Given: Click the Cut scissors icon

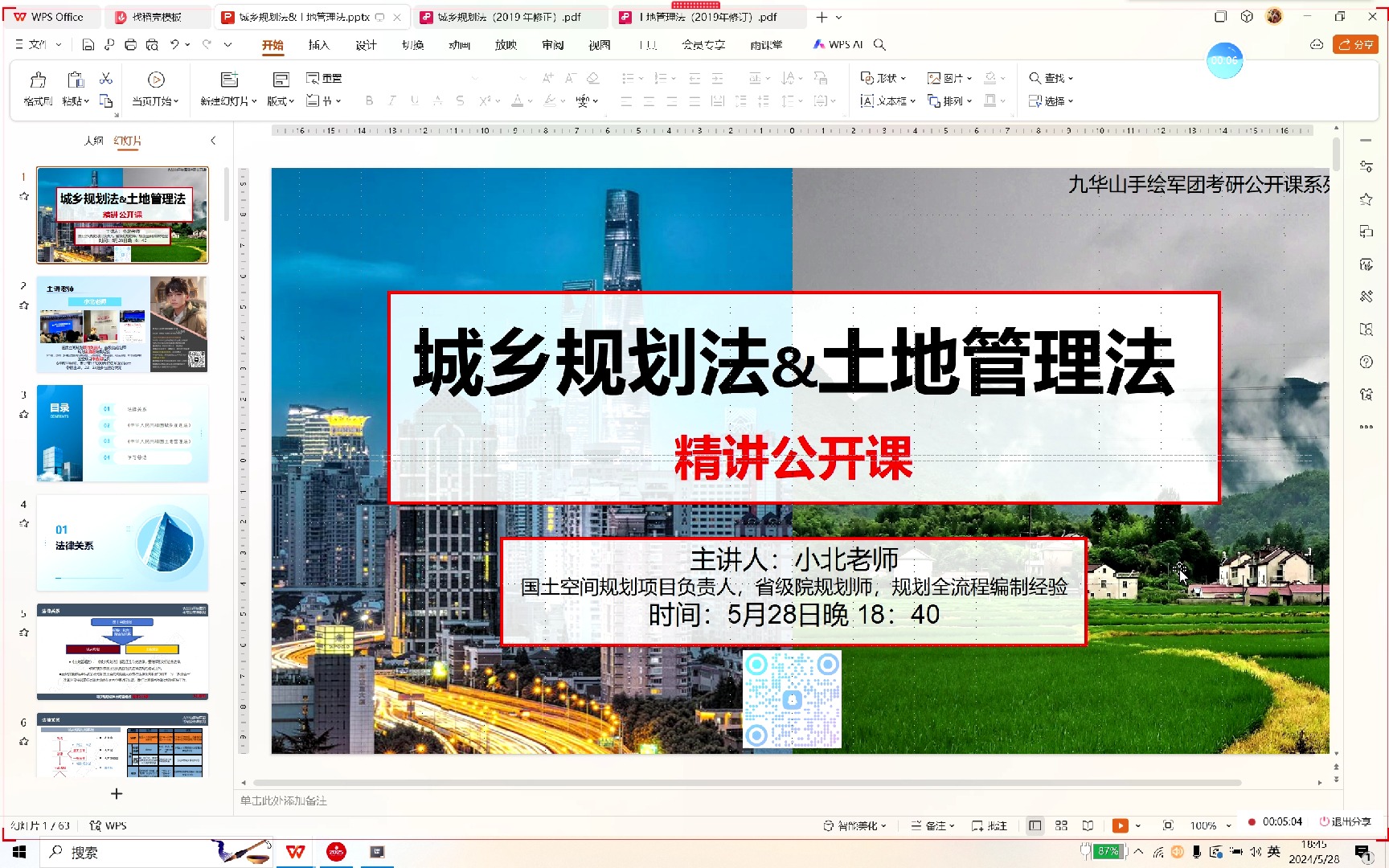Looking at the screenshot, I should point(106,79).
